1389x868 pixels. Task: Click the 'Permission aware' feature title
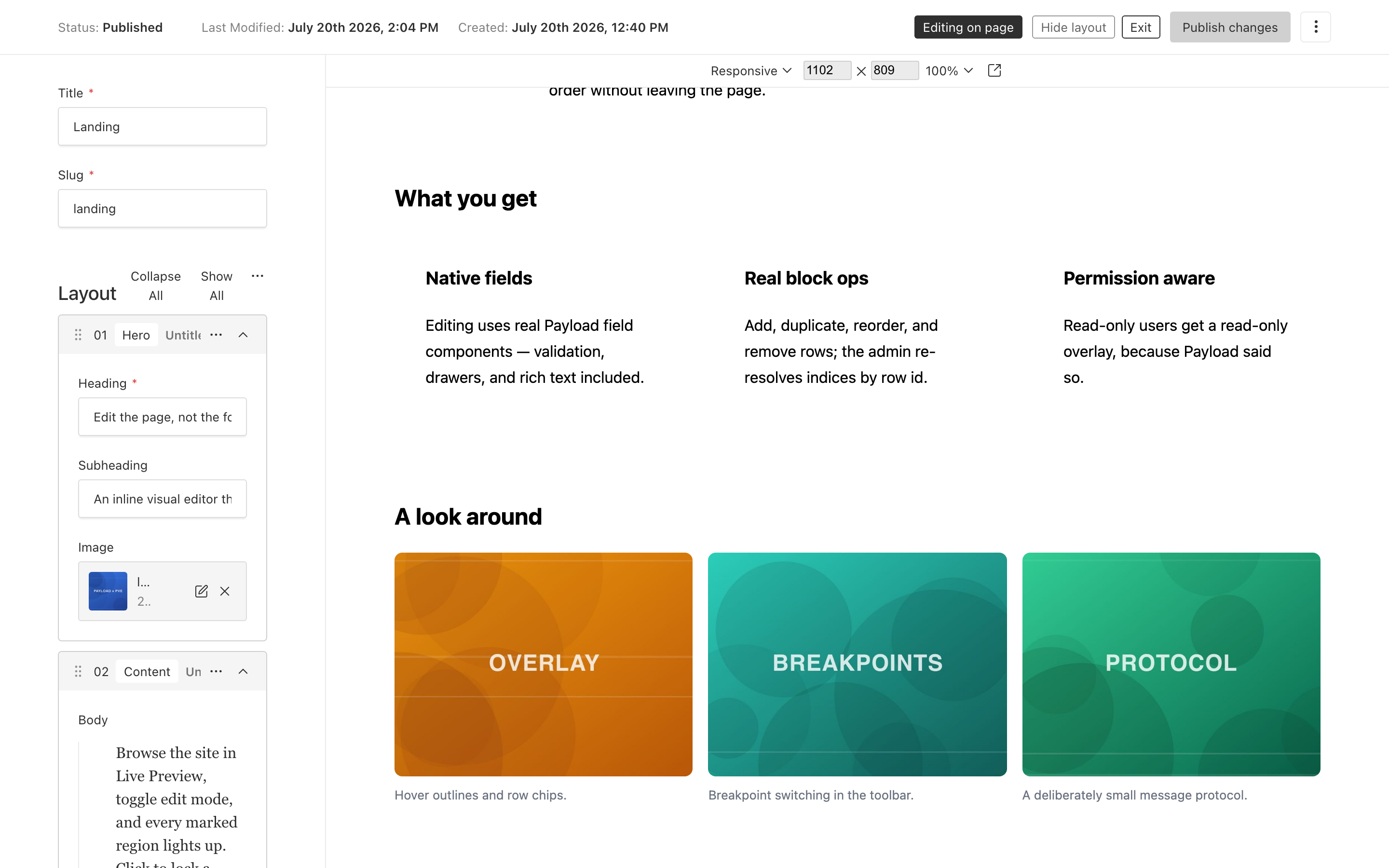click(1139, 278)
